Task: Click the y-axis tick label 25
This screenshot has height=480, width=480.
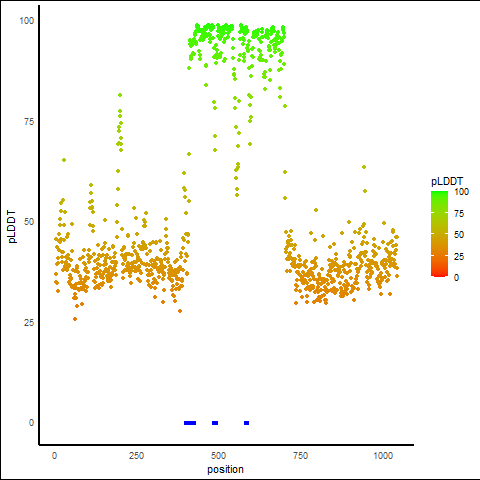Action: [29, 323]
